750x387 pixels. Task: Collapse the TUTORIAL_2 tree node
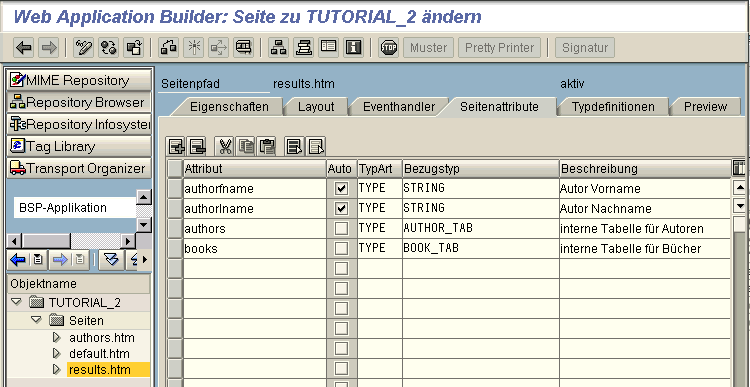coord(17,302)
